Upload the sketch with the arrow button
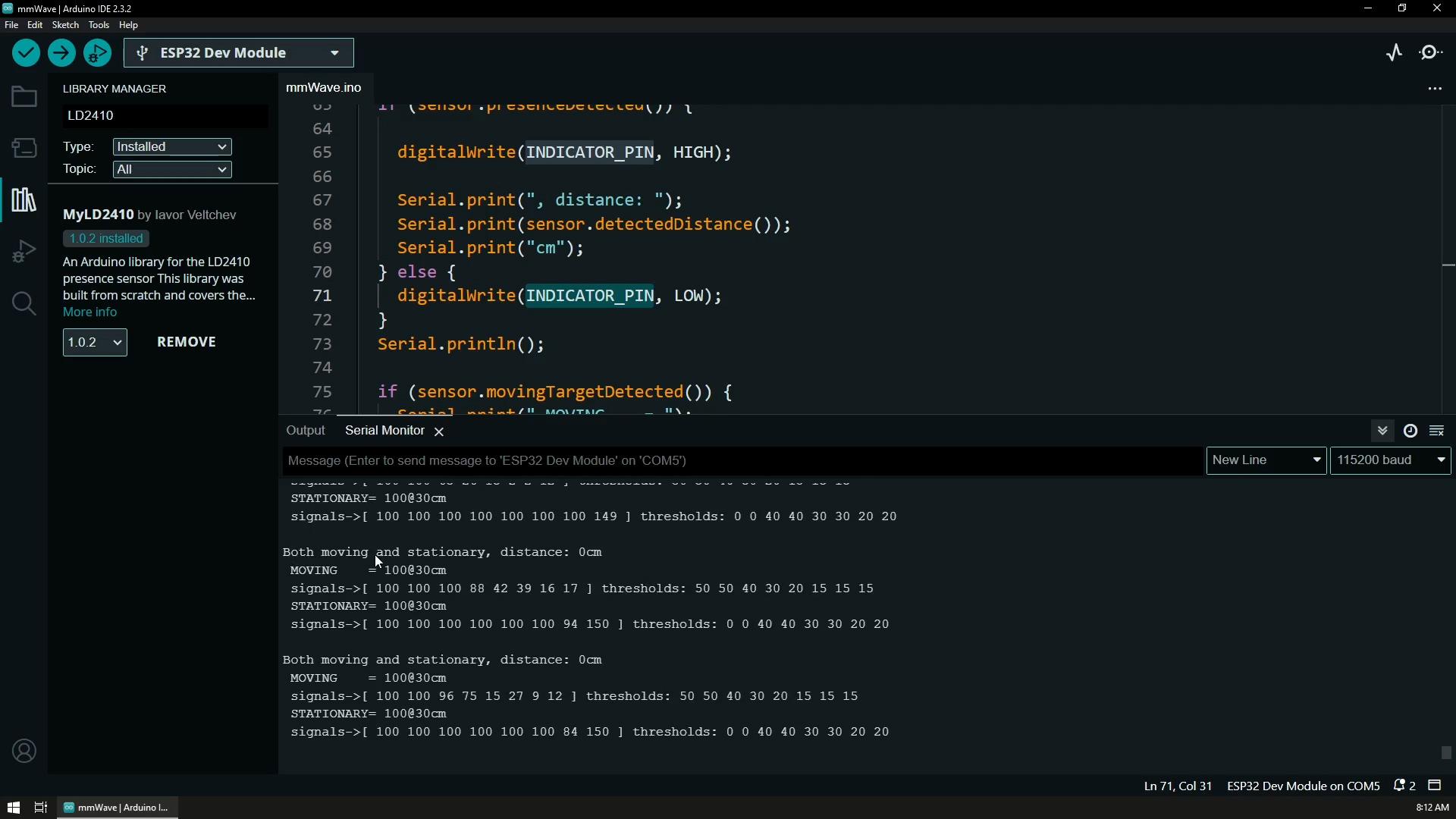 (61, 53)
